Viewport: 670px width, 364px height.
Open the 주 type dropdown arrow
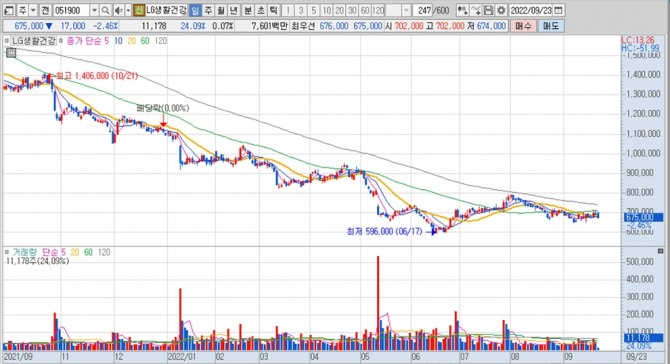pos(33,10)
